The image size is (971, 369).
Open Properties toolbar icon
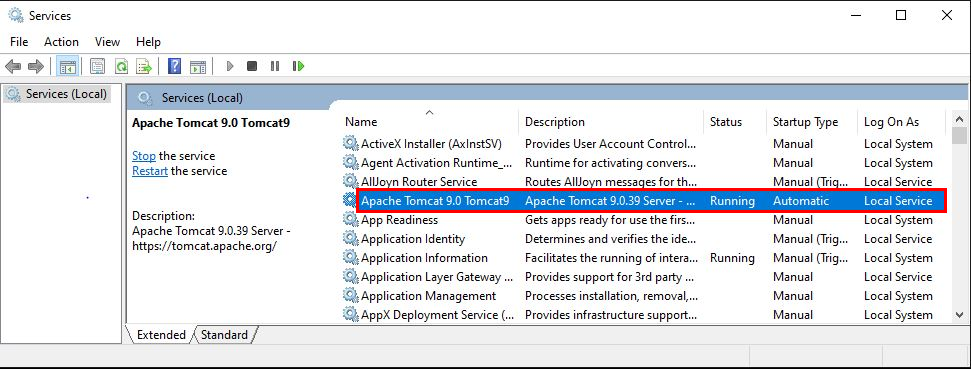[97, 66]
